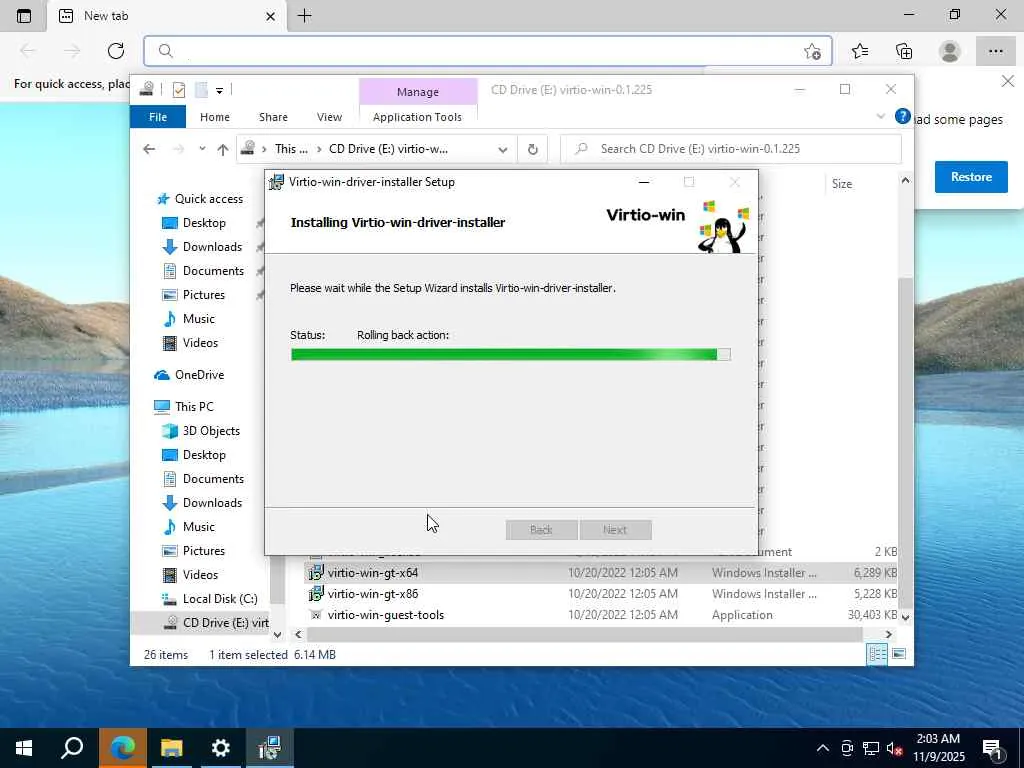The height and width of the screenshot is (768, 1024).
Task: Open the Application Tools tab
Action: coord(417,117)
